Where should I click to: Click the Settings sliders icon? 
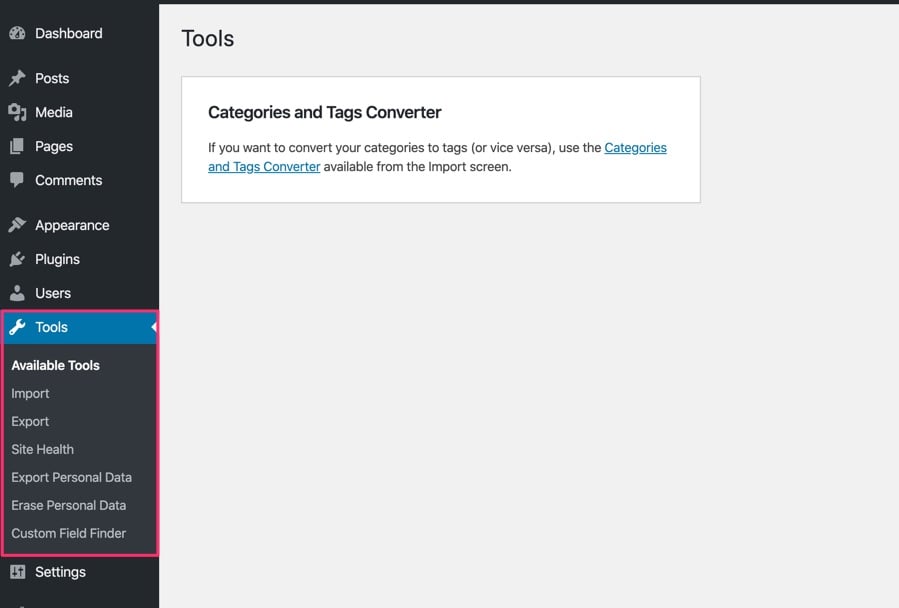(17, 572)
